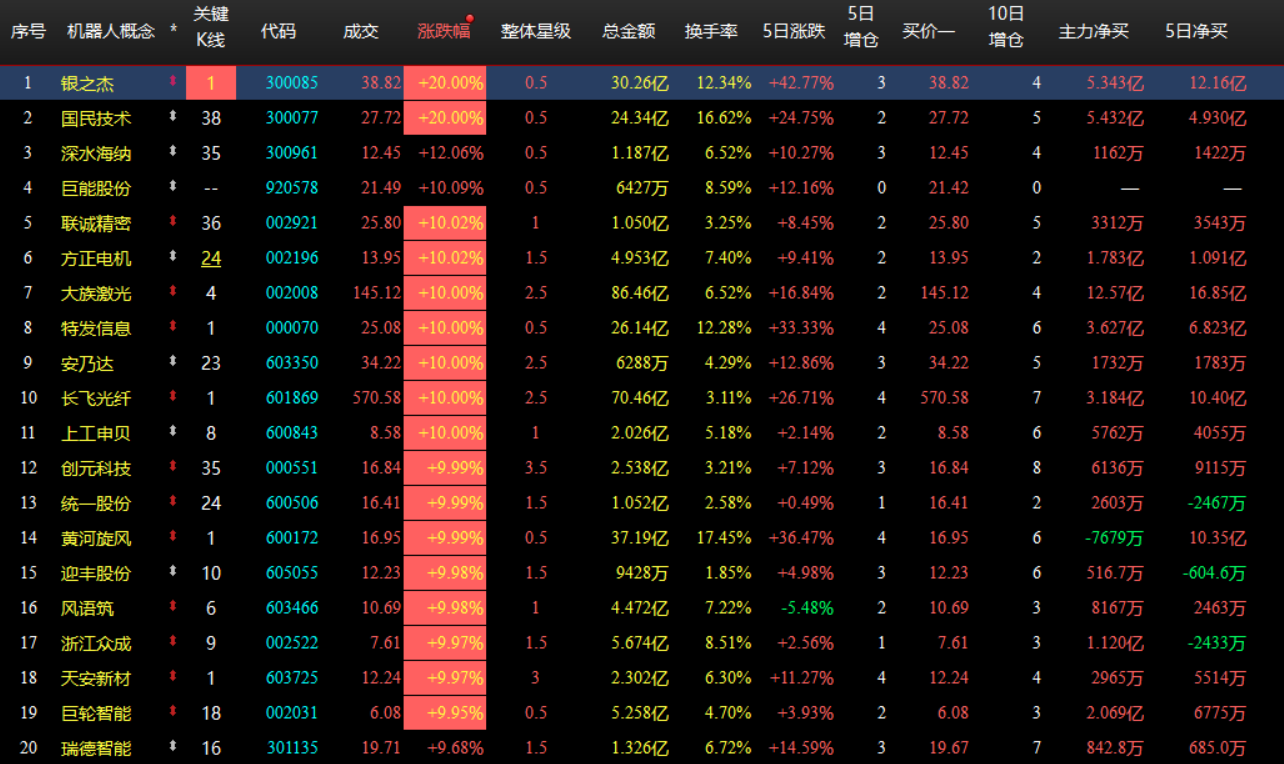Open stock code 002522
The image size is (1284, 764).
pos(292,643)
